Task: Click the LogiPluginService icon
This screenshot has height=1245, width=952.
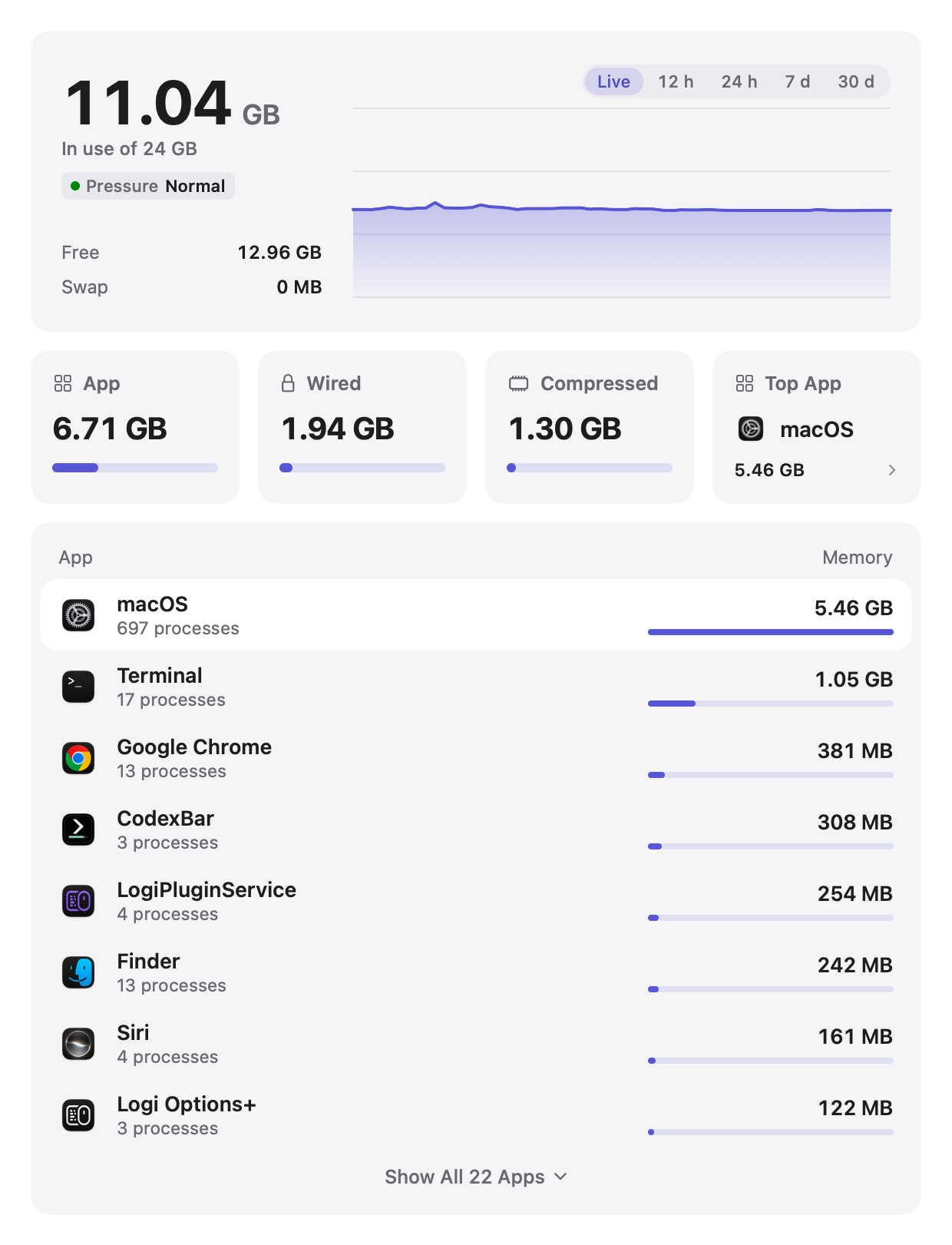Action: pyautogui.click(x=78, y=901)
